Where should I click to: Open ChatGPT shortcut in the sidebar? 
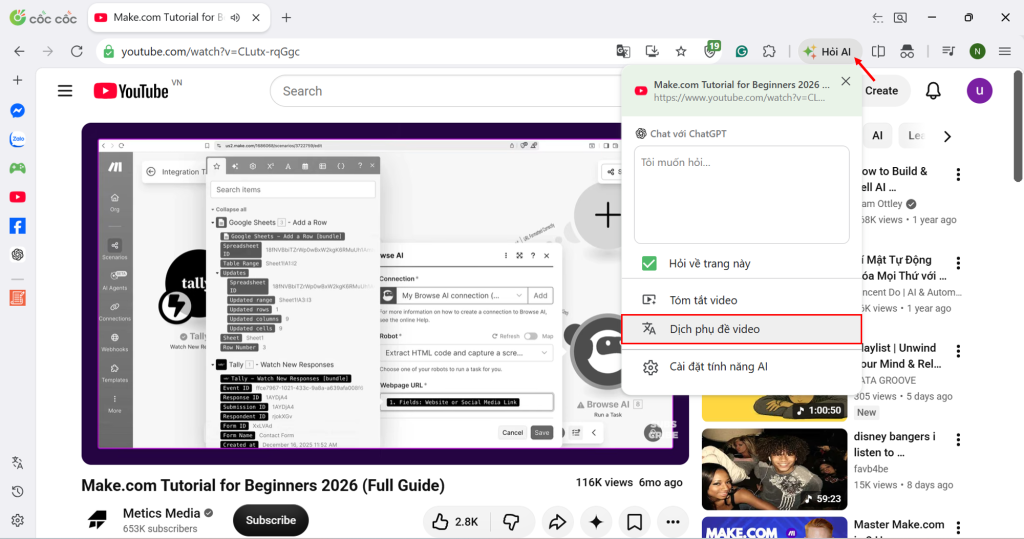coord(18,255)
